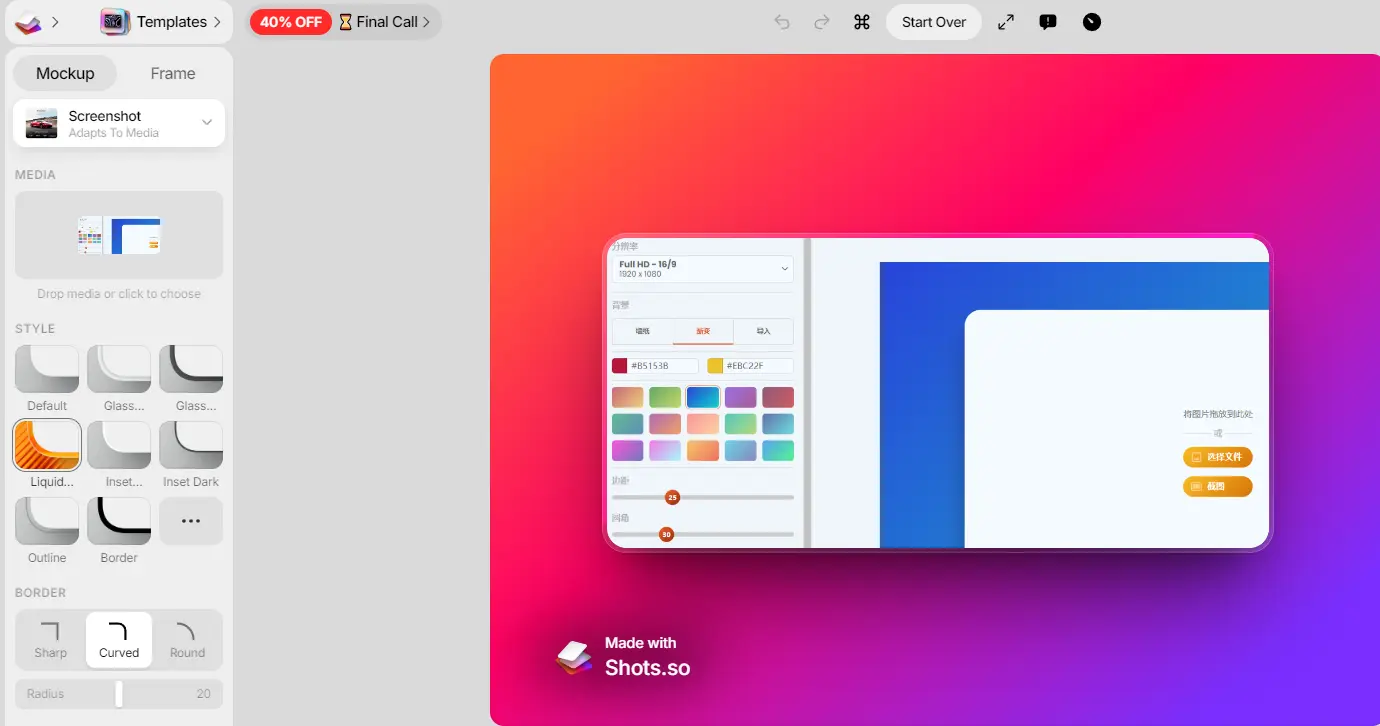The image size is (1380, 726).
Task: Click the round black clock icon
Action: tap(1092, 22)
